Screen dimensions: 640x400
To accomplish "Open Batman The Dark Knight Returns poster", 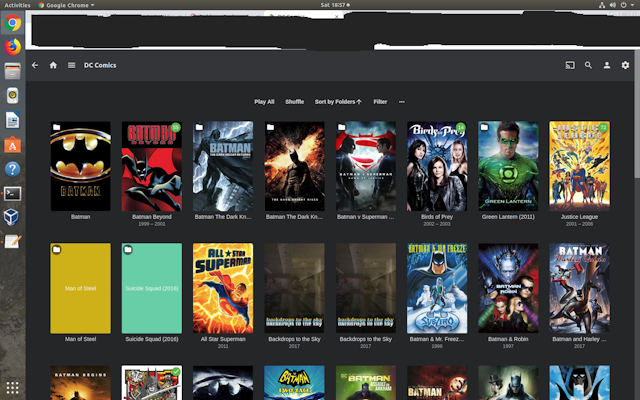I will (x=223, y=166).
